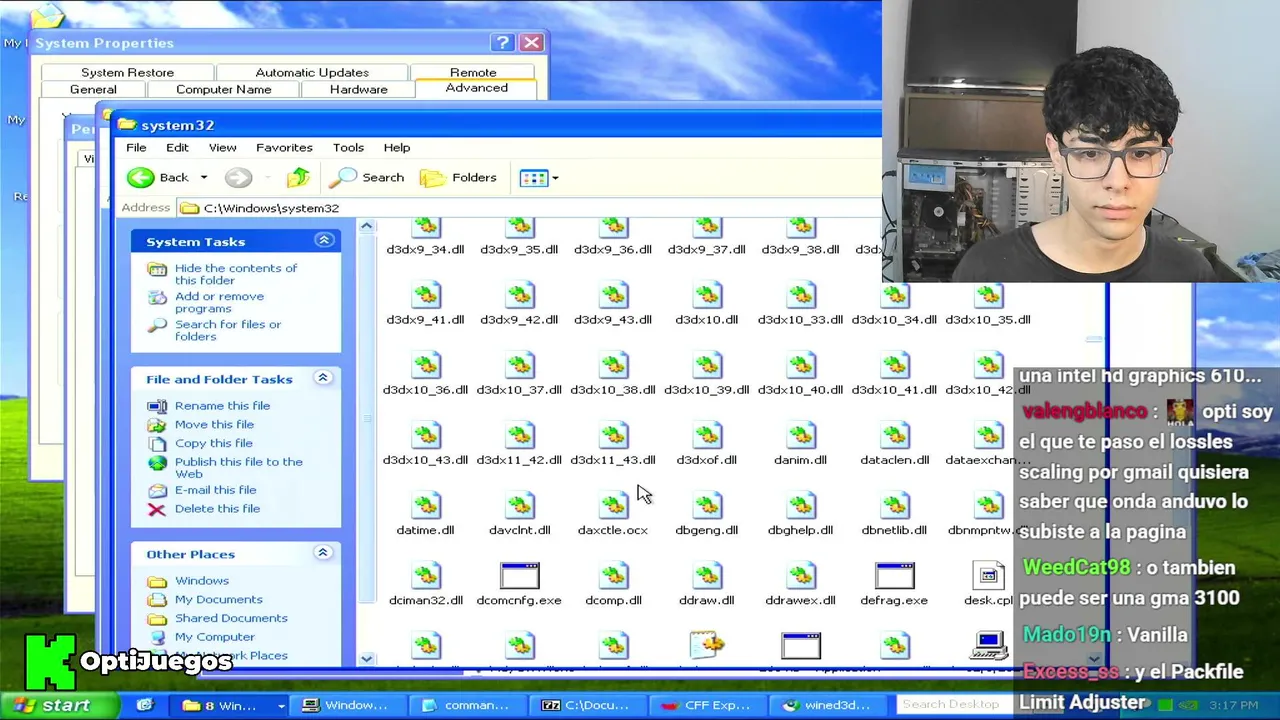Image resolution: width=1280 pixels, height=720 pixels.
Task: Open the Edit menu
Action: tap(177, 148)
